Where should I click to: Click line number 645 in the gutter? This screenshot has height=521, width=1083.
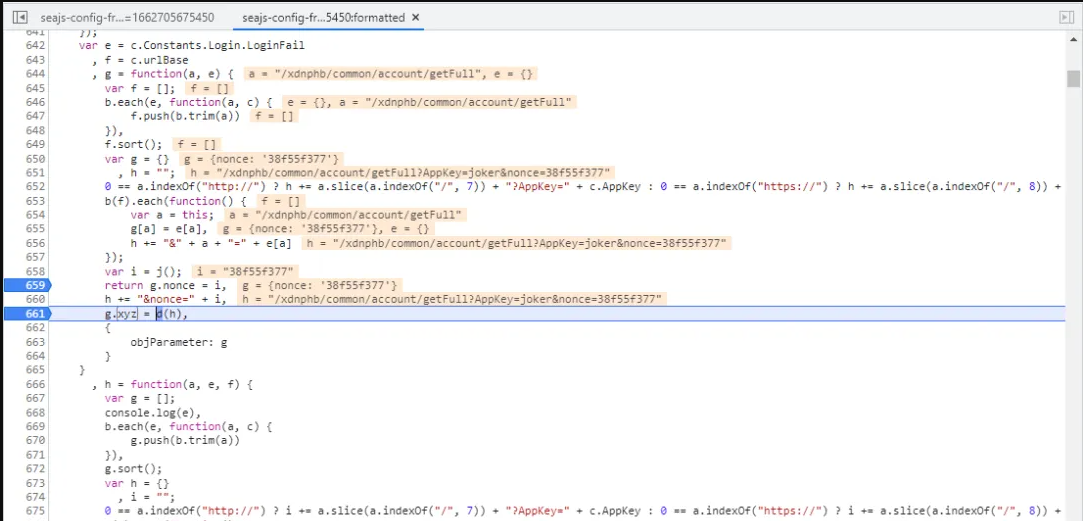click(x=35, y=88)
